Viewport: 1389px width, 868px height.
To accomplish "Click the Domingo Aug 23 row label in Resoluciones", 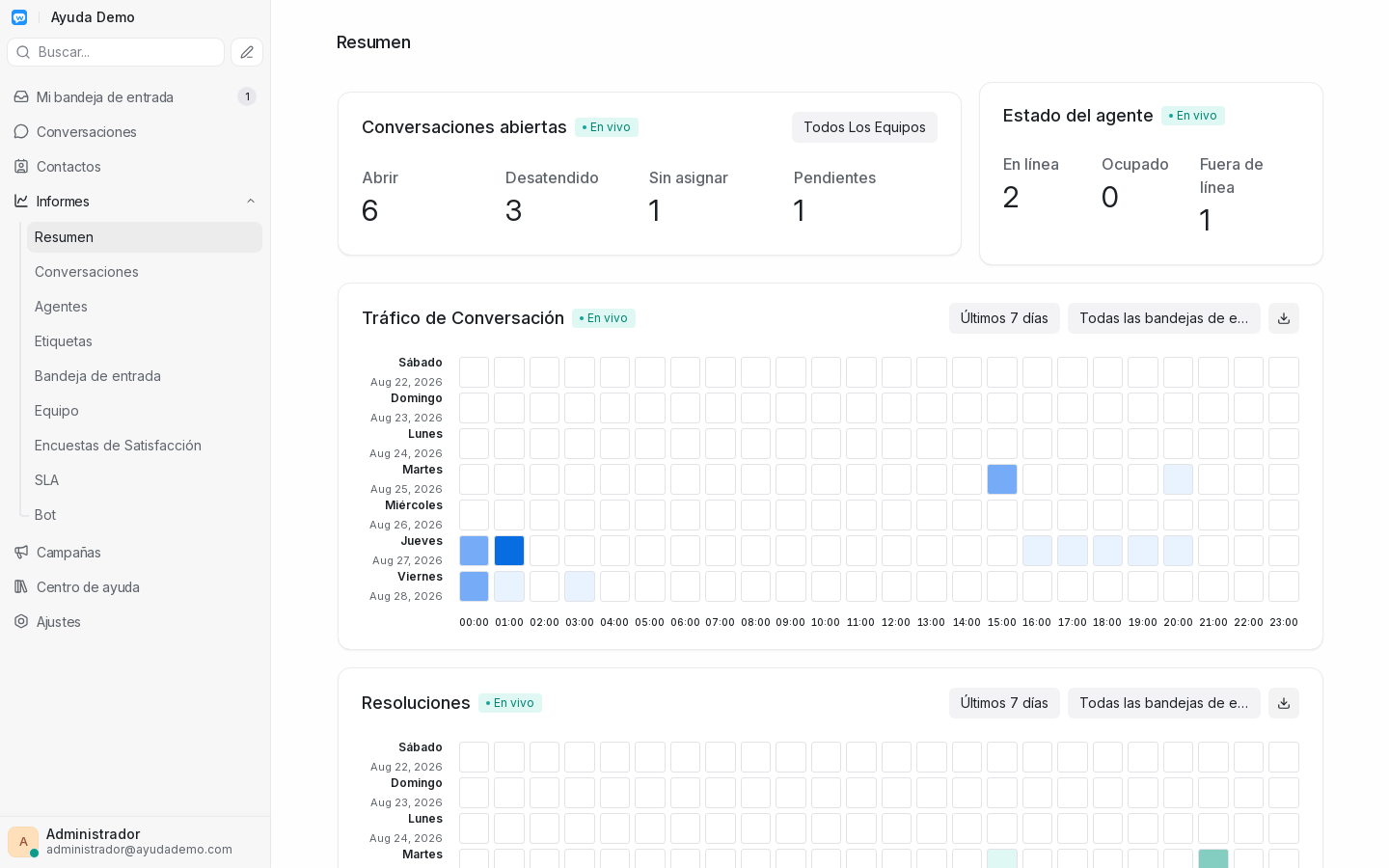I will click(406, 793).
